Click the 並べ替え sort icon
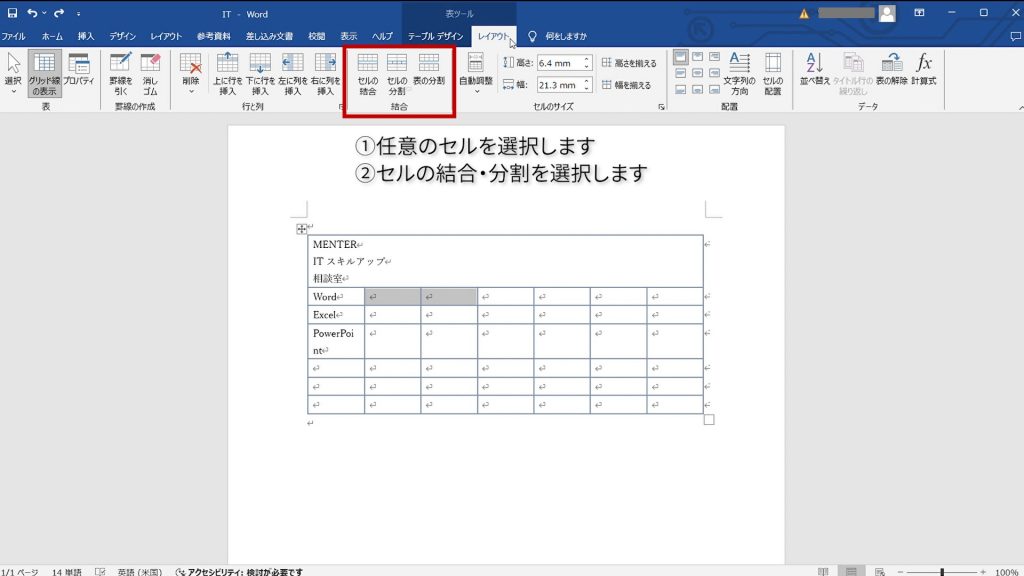Screen dimensions: 1024x576 click(815, 69)
